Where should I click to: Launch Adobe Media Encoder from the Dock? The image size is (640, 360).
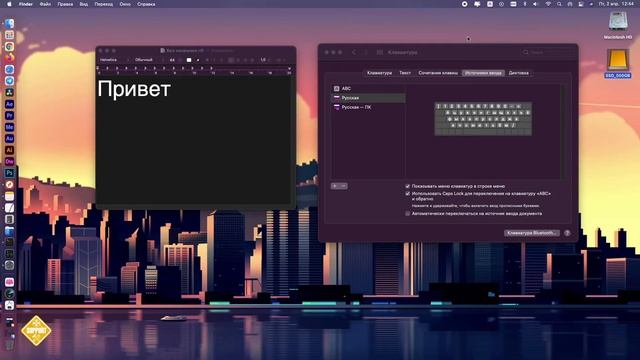pyautogui.click(x=9, y=127)
